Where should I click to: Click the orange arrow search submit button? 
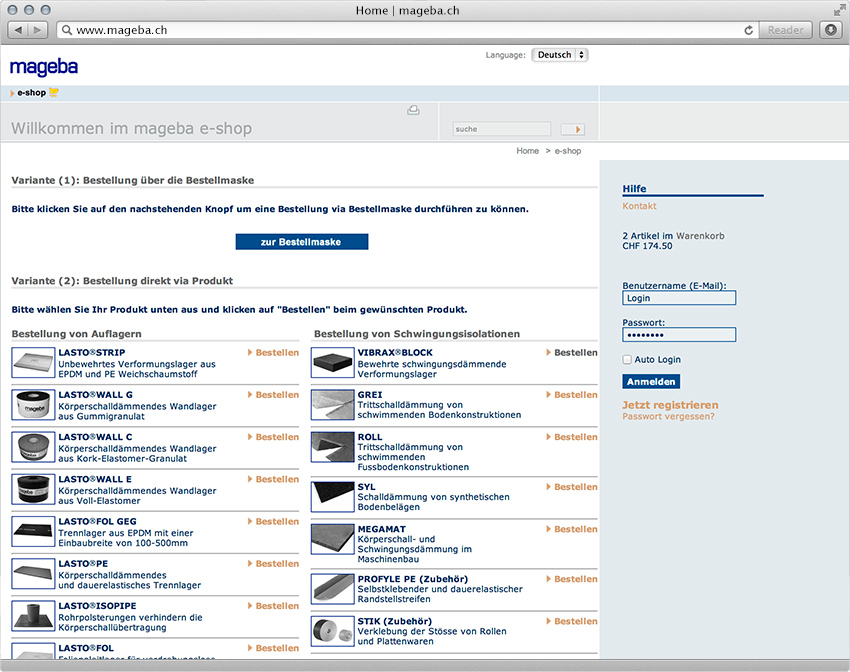coord(573,129)
